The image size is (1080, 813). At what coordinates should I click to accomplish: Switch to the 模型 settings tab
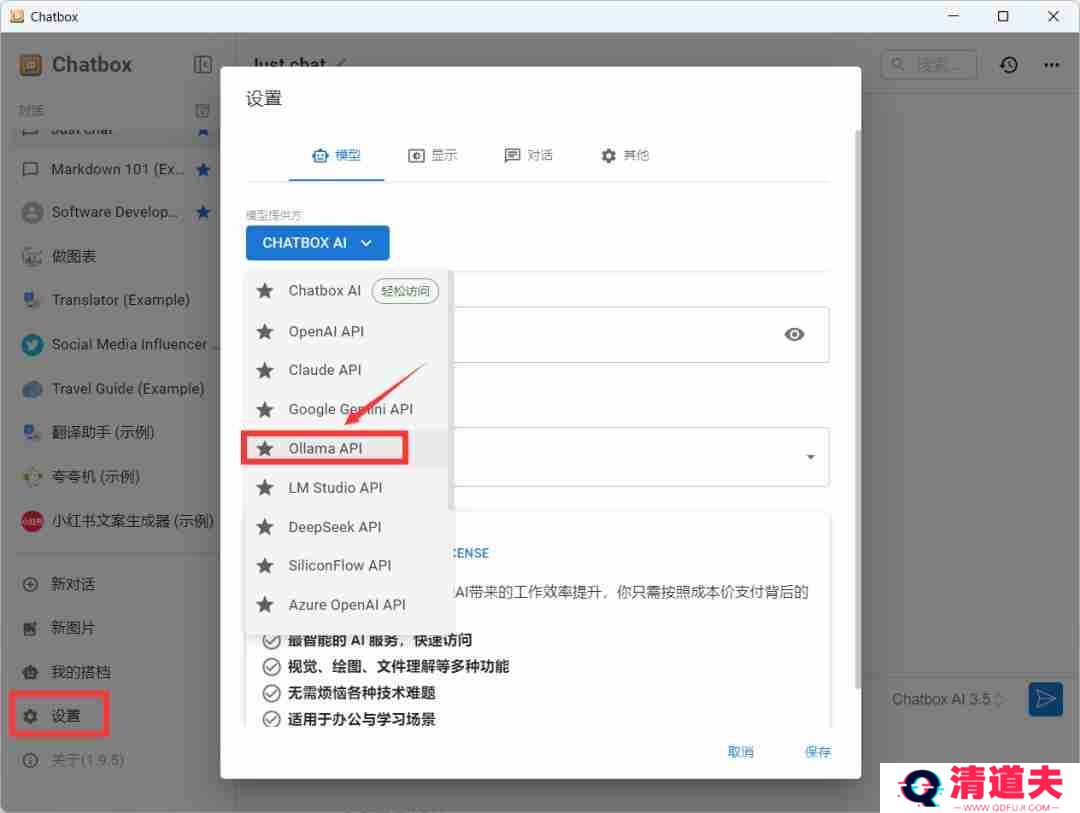pos(336,156)
